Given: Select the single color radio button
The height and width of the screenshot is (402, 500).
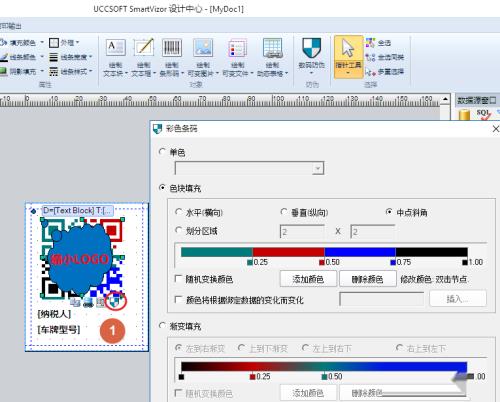Looking at the screenshot, I should tap(162, 152).
